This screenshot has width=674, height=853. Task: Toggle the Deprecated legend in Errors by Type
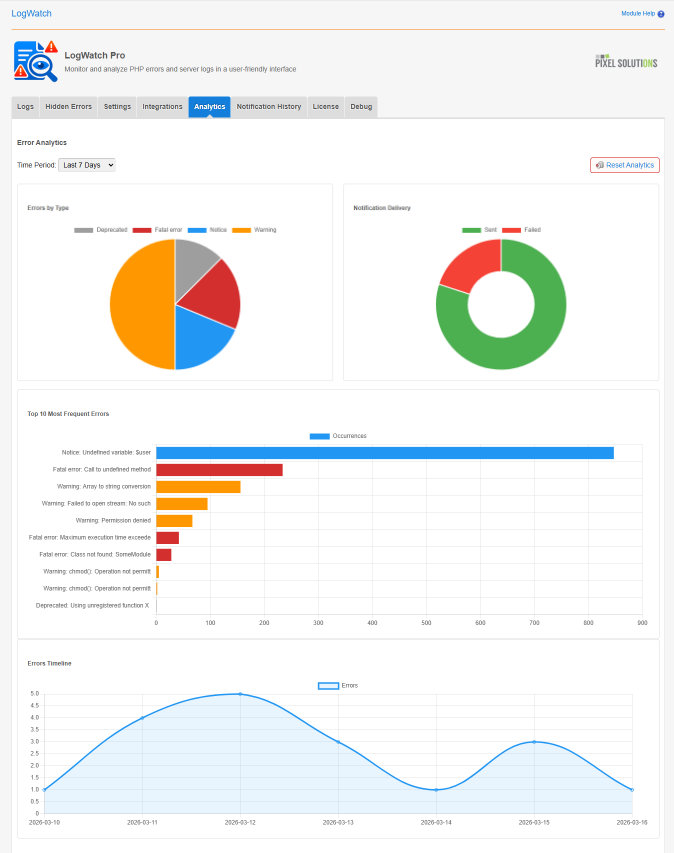101,230
